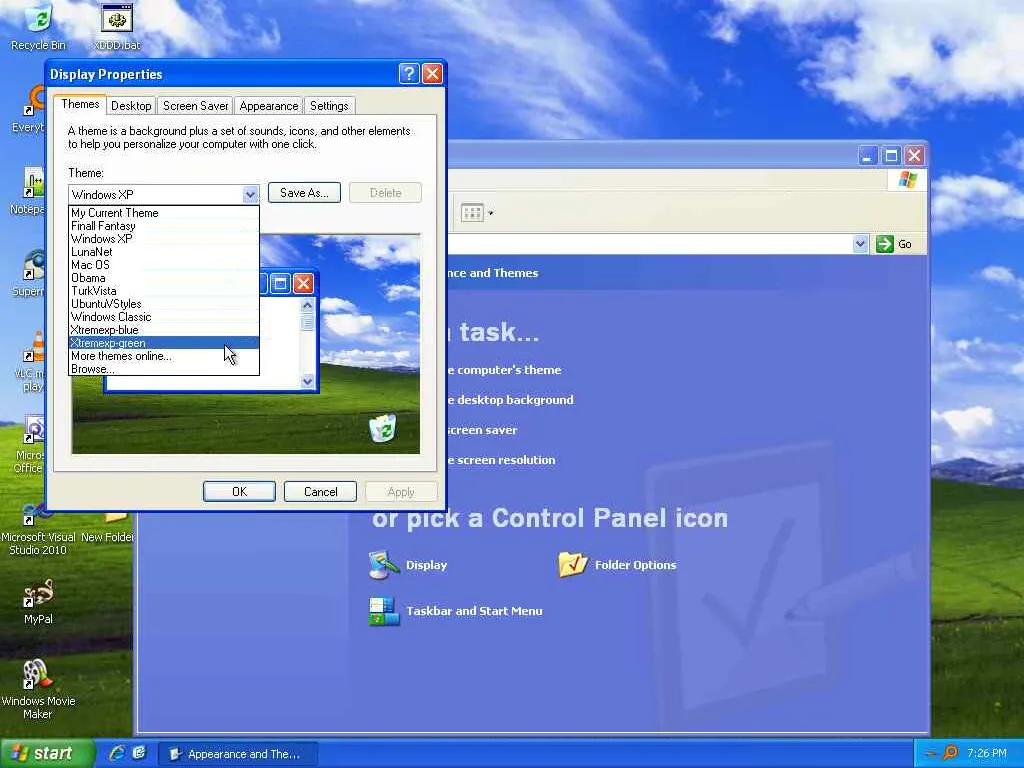The height and width of the screenshot is (768, 1024).
Task: Open the Recycle Bin desktop icon
Action: tap(38, 26)
